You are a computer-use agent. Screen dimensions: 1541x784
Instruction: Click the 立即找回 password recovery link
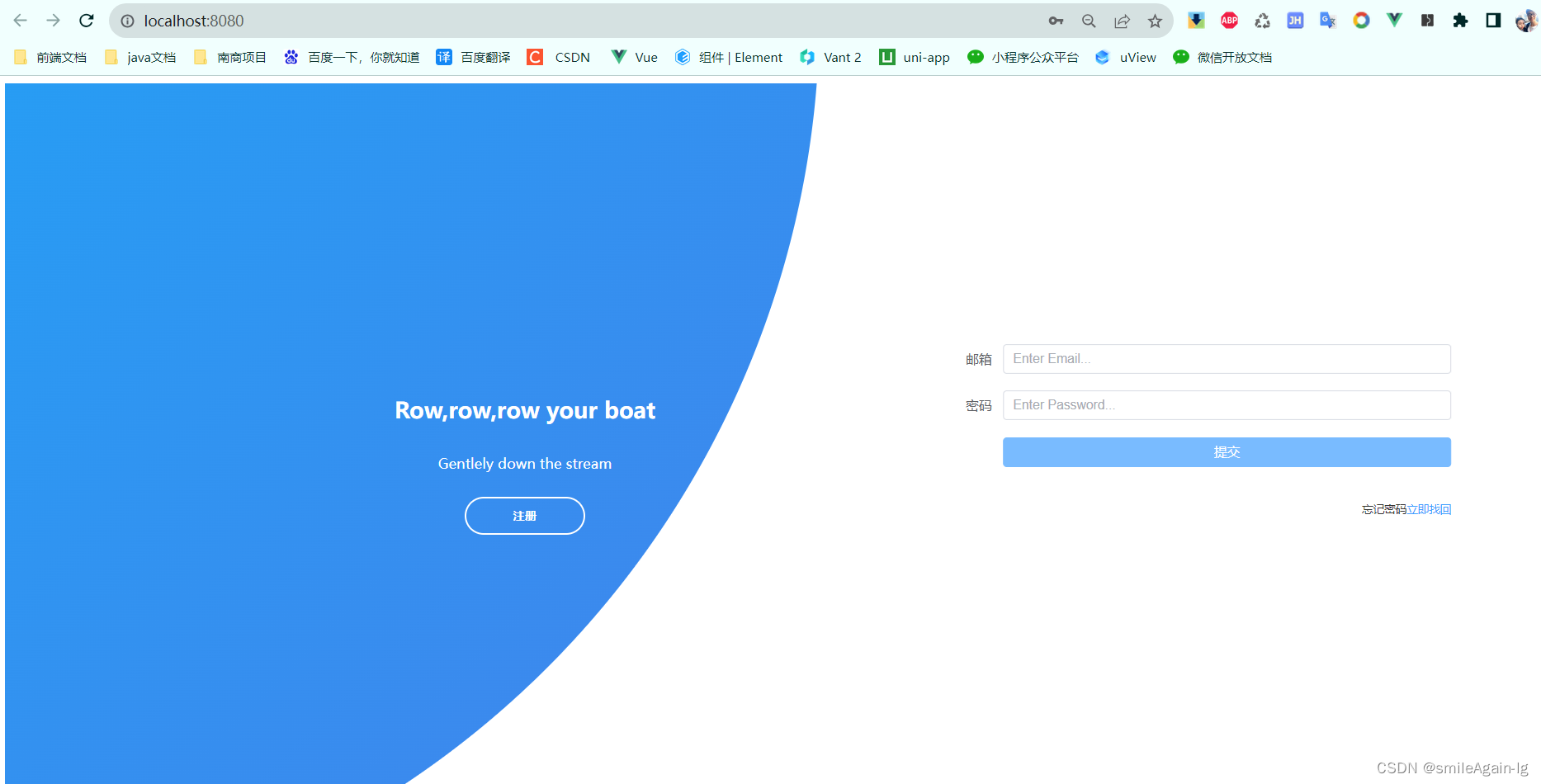(1429, 509)
